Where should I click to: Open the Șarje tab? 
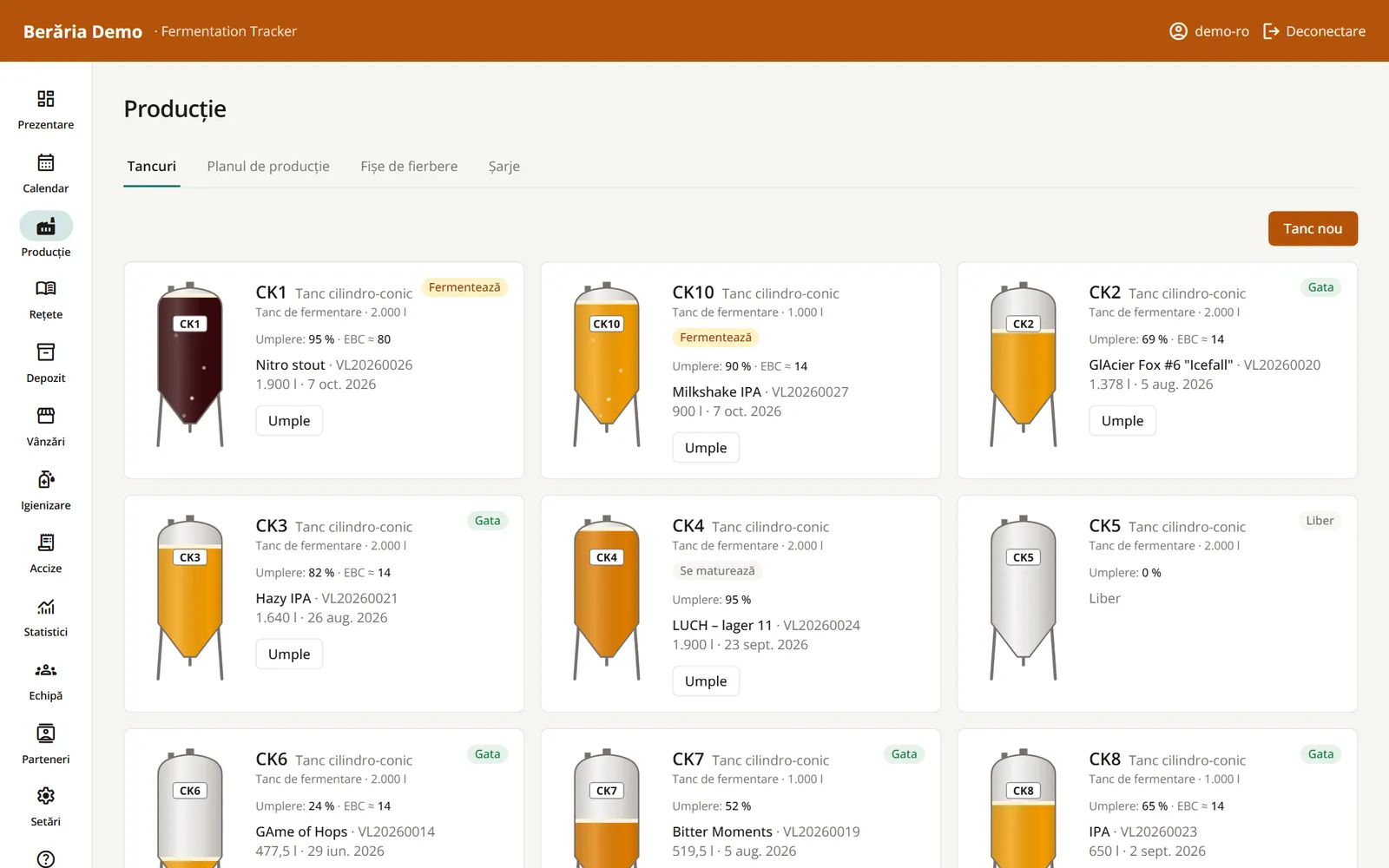click(504, 167)
